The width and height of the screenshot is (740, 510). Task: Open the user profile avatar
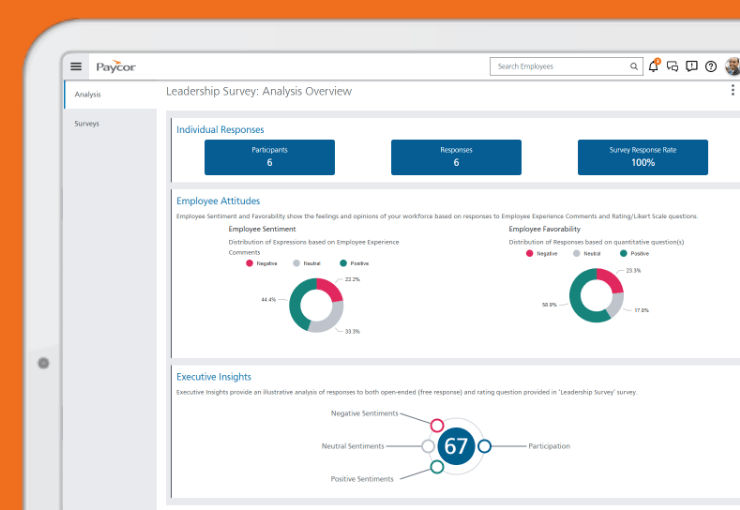point(733,66)
